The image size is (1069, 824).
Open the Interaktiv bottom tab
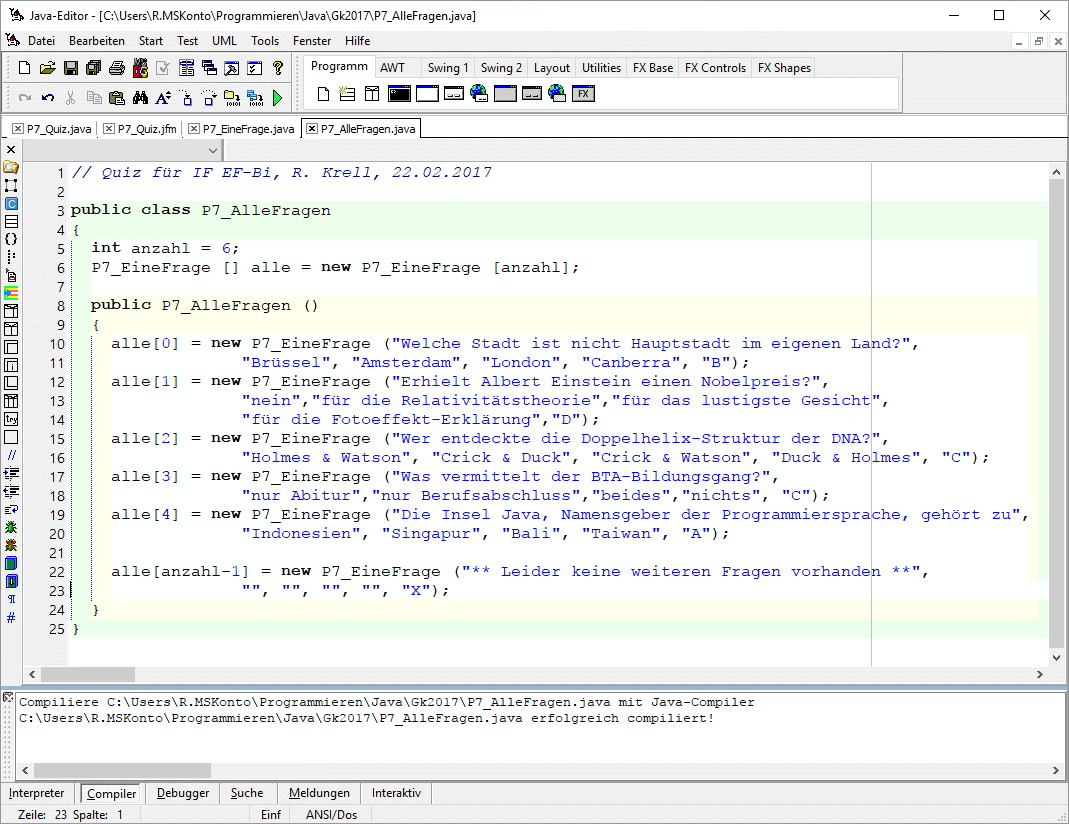pos(396,793)
